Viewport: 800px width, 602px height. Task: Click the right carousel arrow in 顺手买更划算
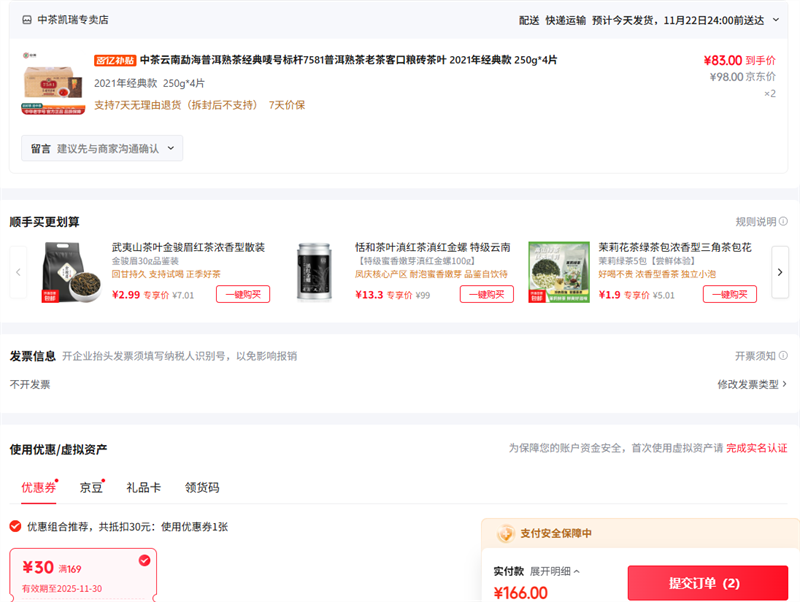click(780, 271)
